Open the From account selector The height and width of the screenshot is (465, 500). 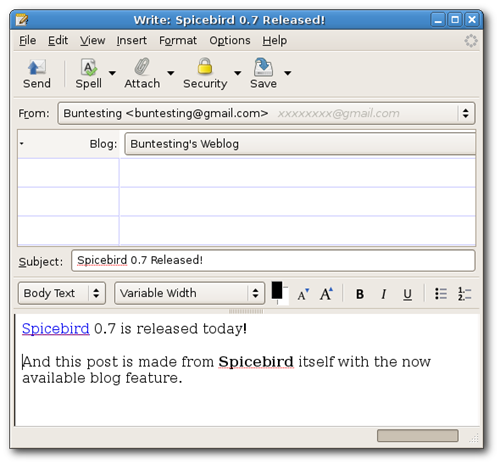click(x=266, y=113)
